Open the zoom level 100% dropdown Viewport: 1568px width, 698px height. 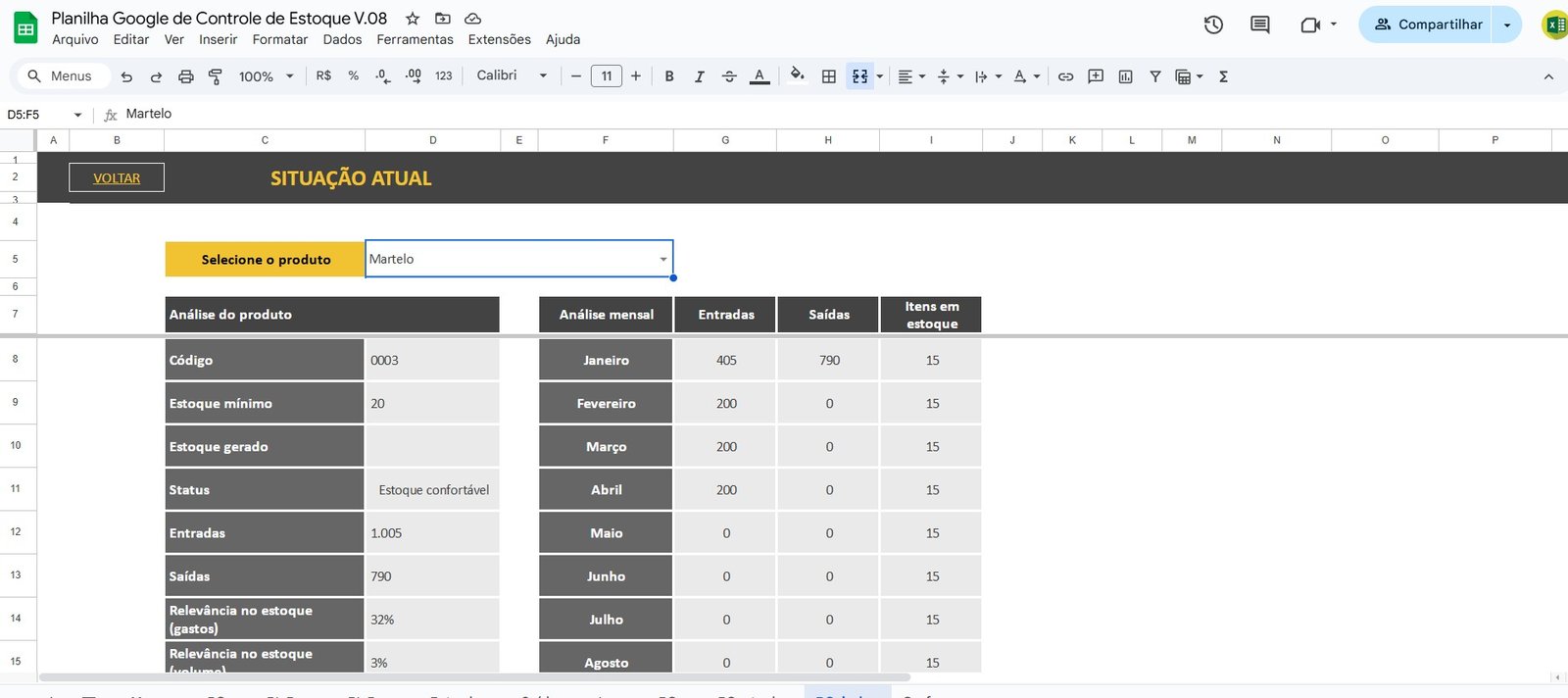point(266,76)
